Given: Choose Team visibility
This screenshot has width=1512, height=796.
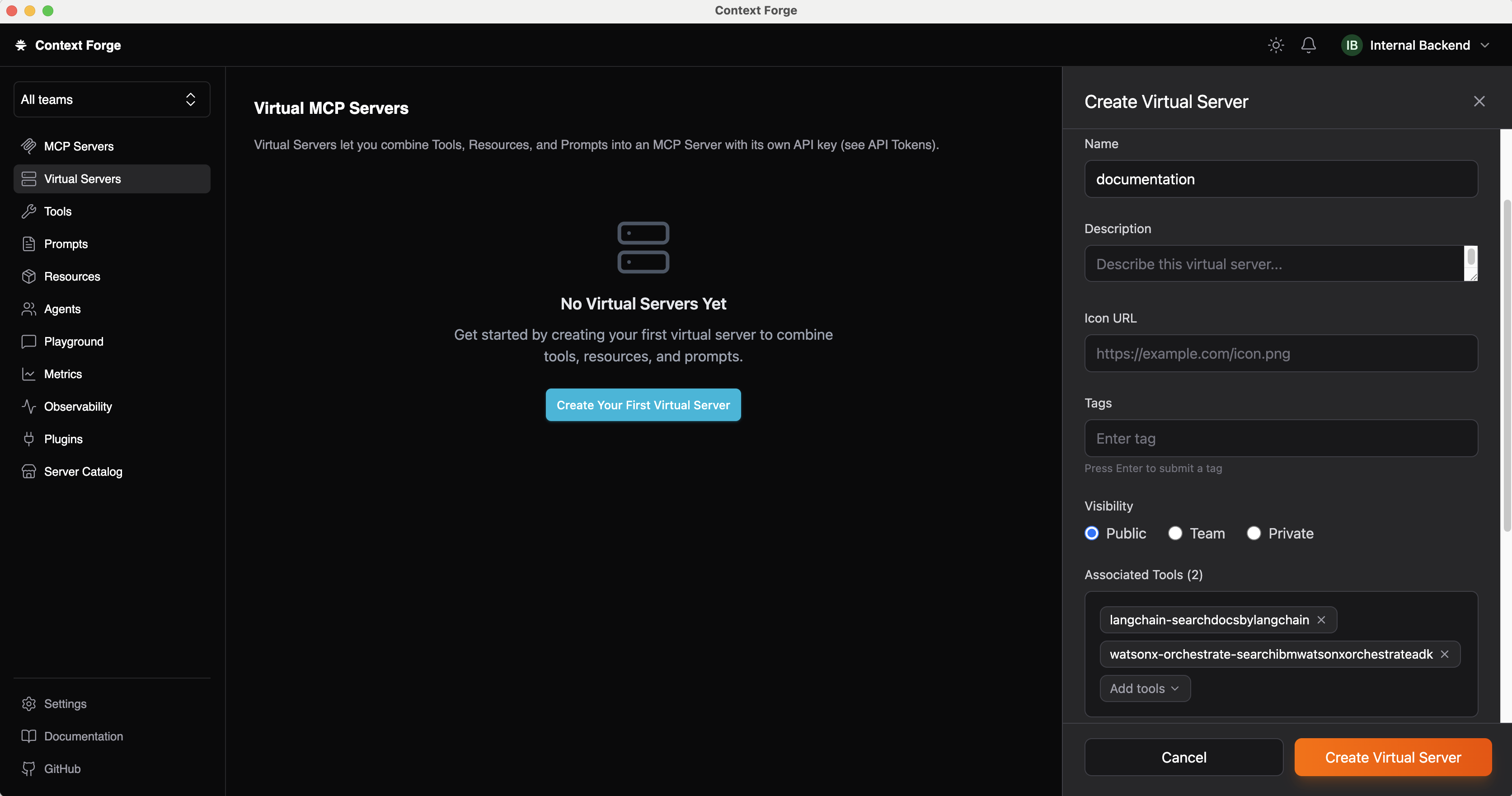Looking at the screenshot, I should 1176,533.
